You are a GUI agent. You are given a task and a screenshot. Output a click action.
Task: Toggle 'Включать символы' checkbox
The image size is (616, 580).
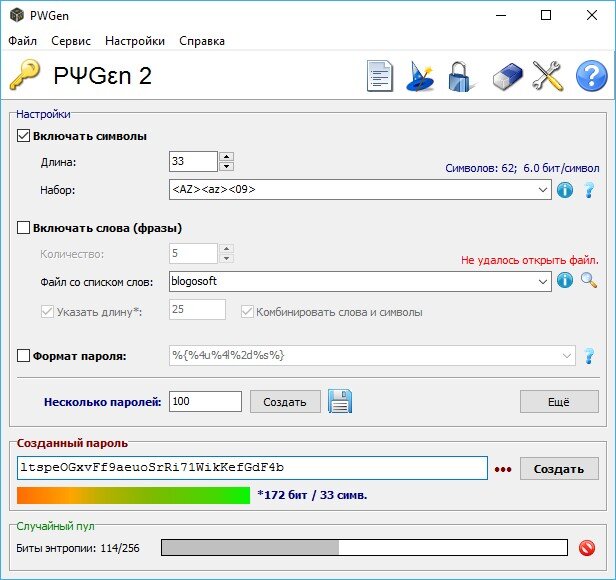pos(23,136)
